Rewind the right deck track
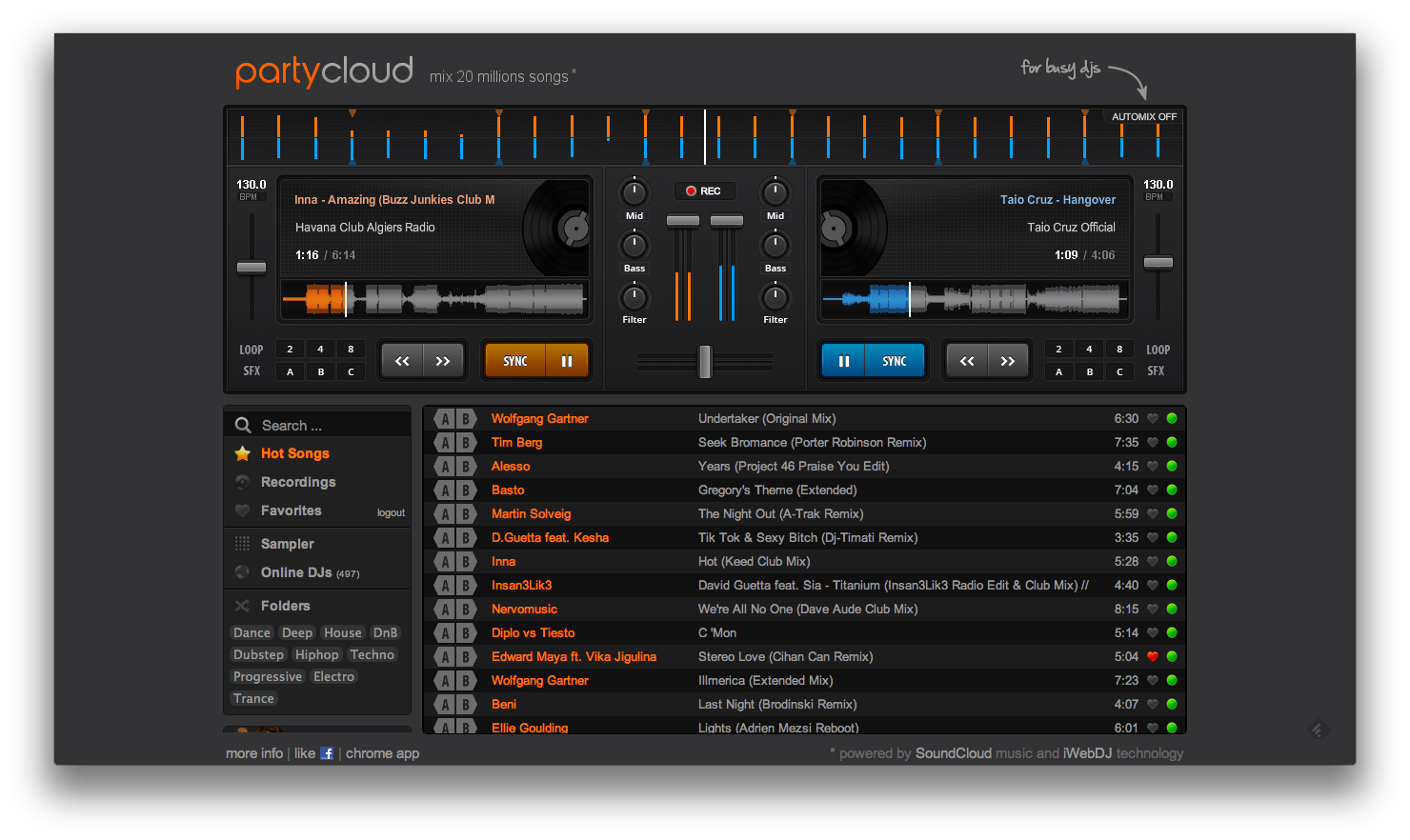Viewport: 1410px width, 840px height. coord(967,361)
